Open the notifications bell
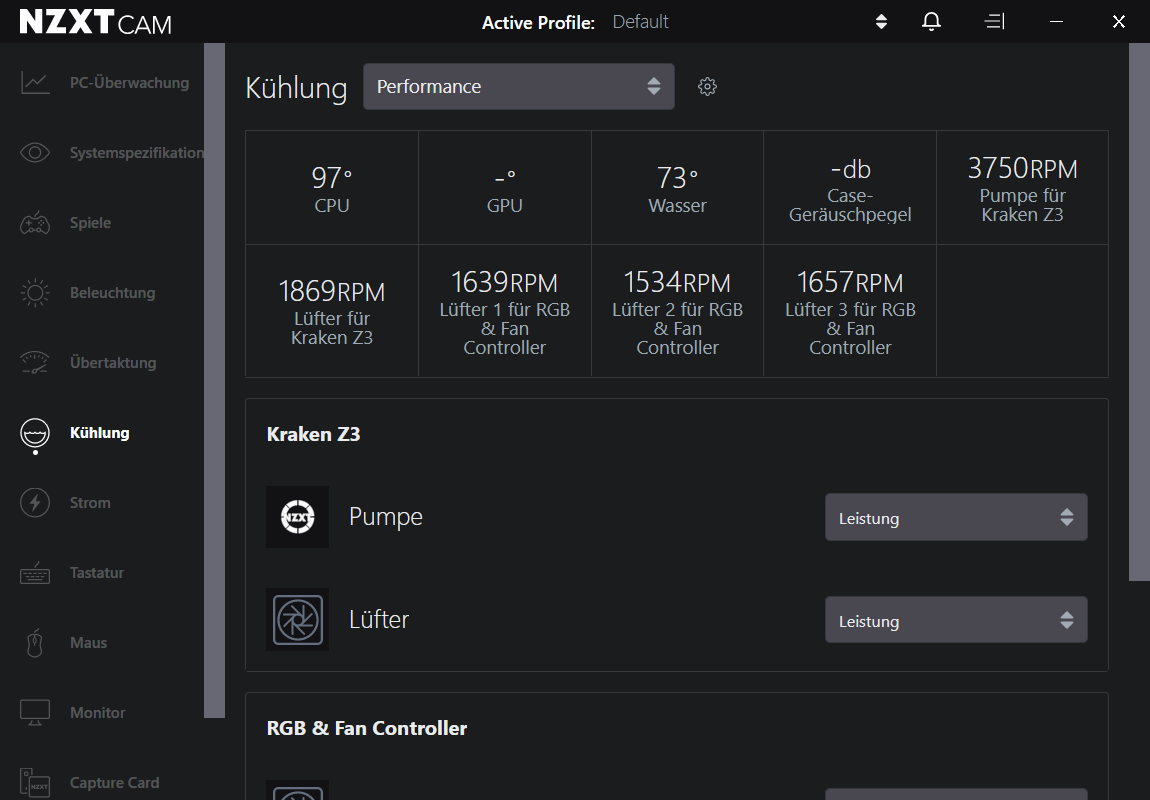The height and width of the screenshot is (800, 1150). click(931, 21)
